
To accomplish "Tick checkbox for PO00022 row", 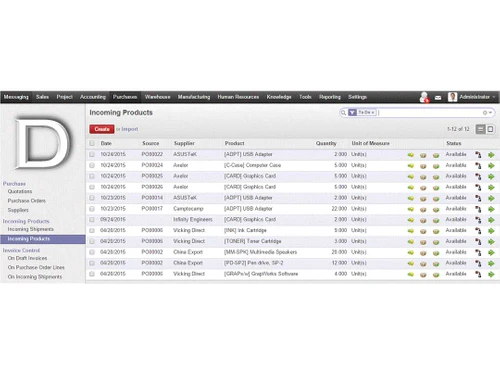I will 92,154.
